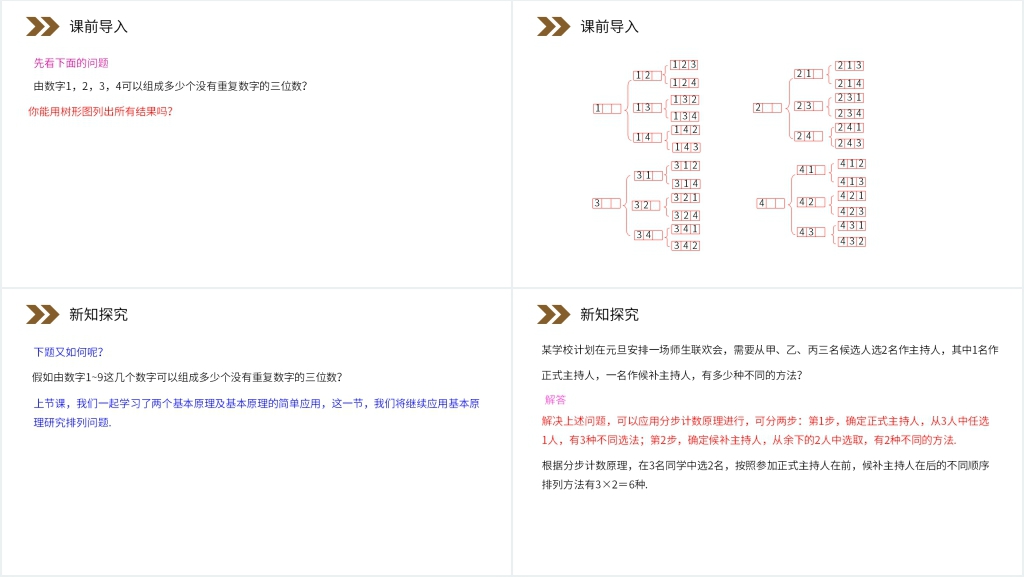Viewport: 1024px width, 577px height.
Task: Click the leaf box 4 1 2 in the tree
Action: [852, 164]
